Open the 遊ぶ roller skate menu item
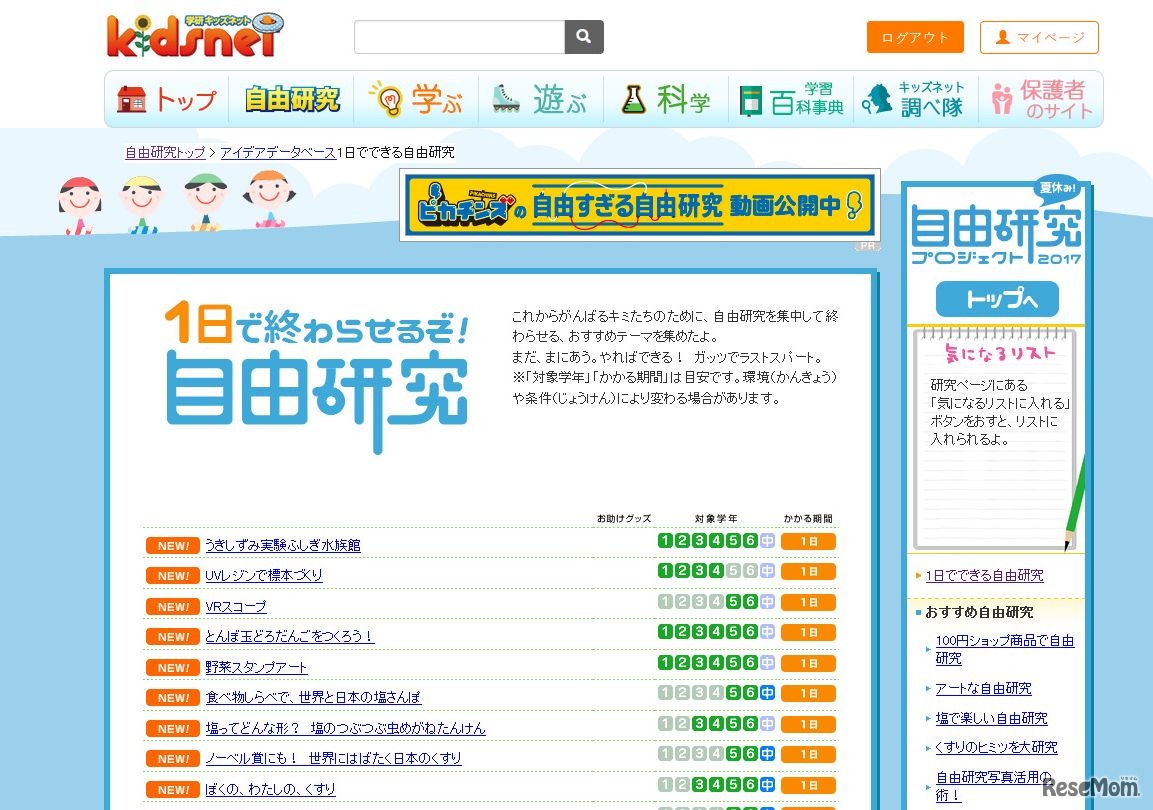Image resolution: width=1153 pixels, height=810 pixels. coord(540,100)
